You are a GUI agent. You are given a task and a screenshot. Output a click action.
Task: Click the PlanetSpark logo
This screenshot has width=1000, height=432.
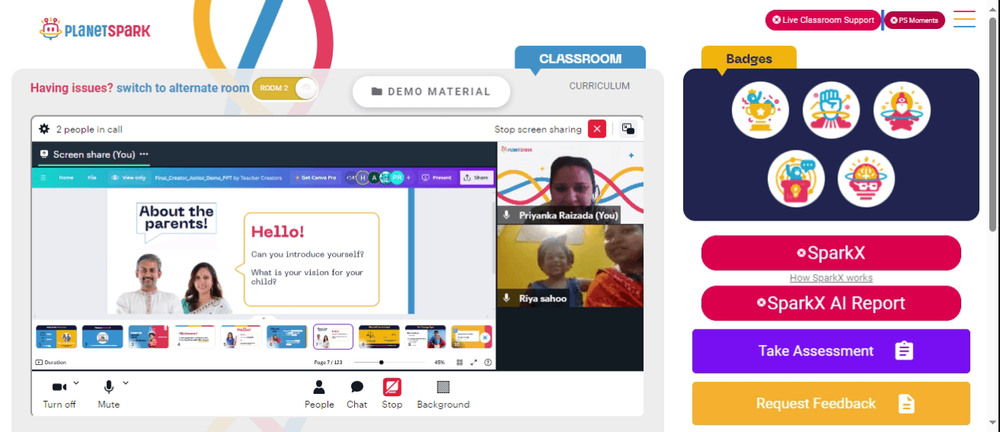tap(94, 29)
